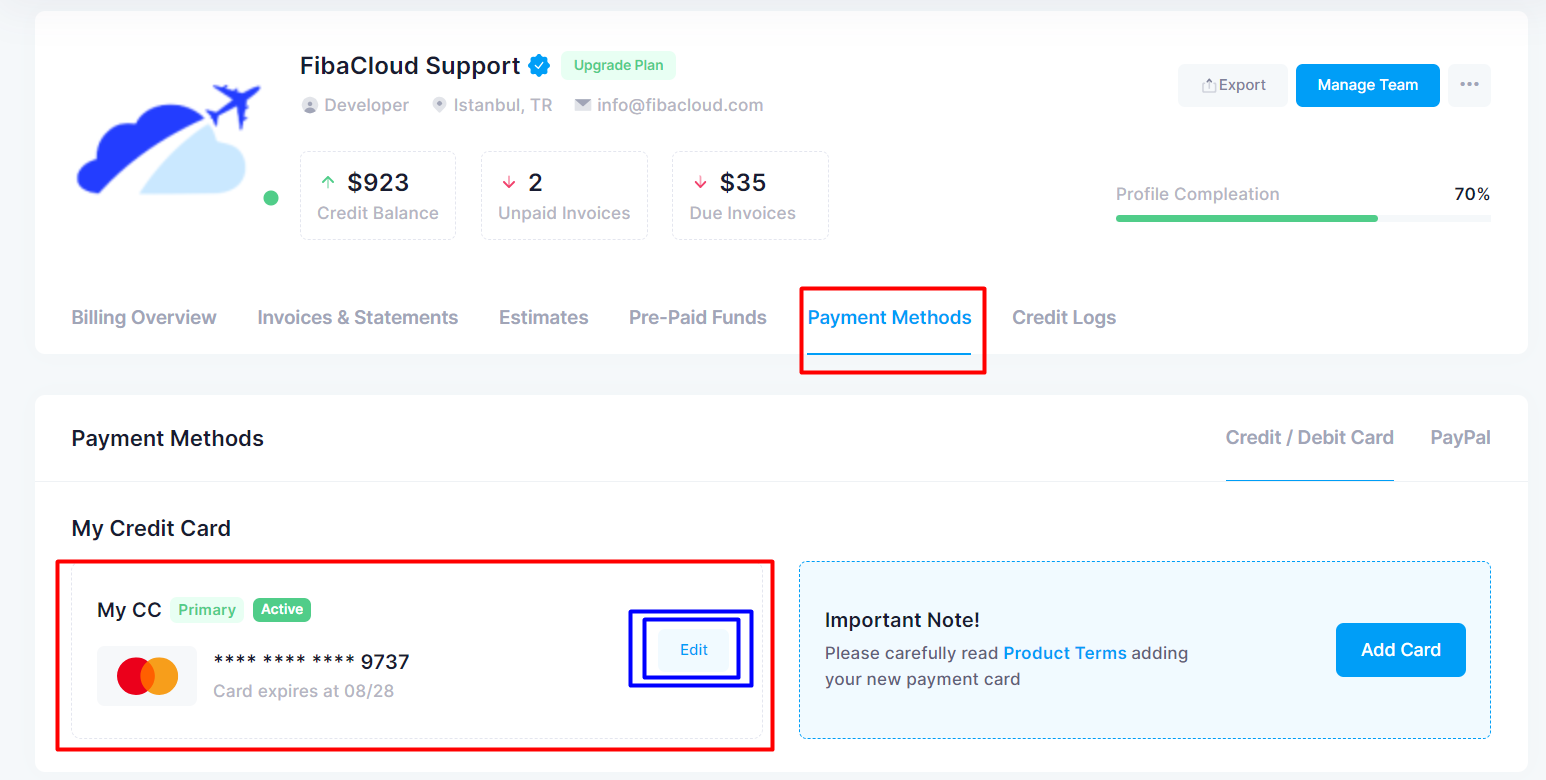The width and height of the screenshot is (1546, 780).
Task: Click the green online status dot
Action: [x=270, y=198]
